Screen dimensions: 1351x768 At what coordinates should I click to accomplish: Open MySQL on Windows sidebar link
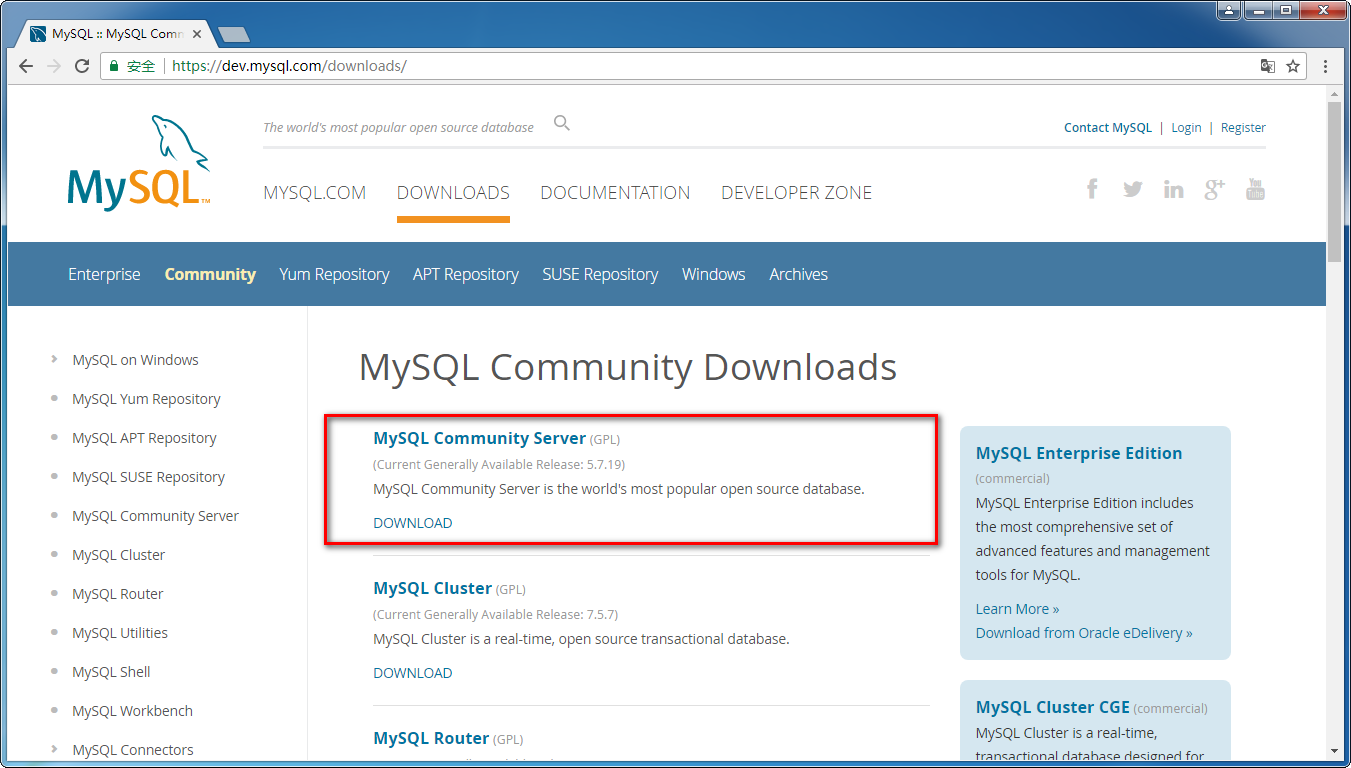click(x=135, y=360)
